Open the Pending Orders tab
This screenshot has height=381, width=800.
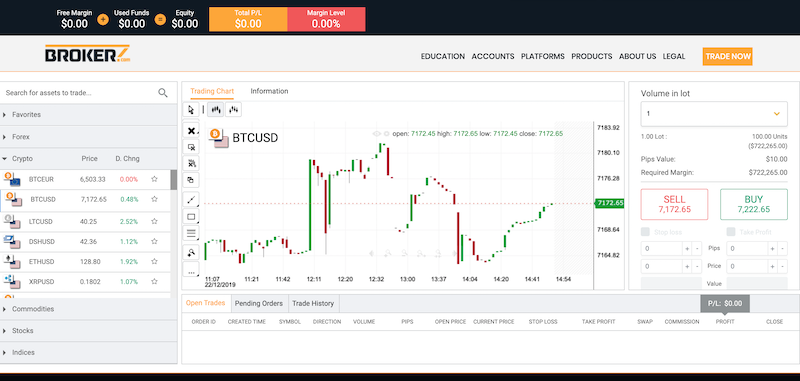(259, 303)
